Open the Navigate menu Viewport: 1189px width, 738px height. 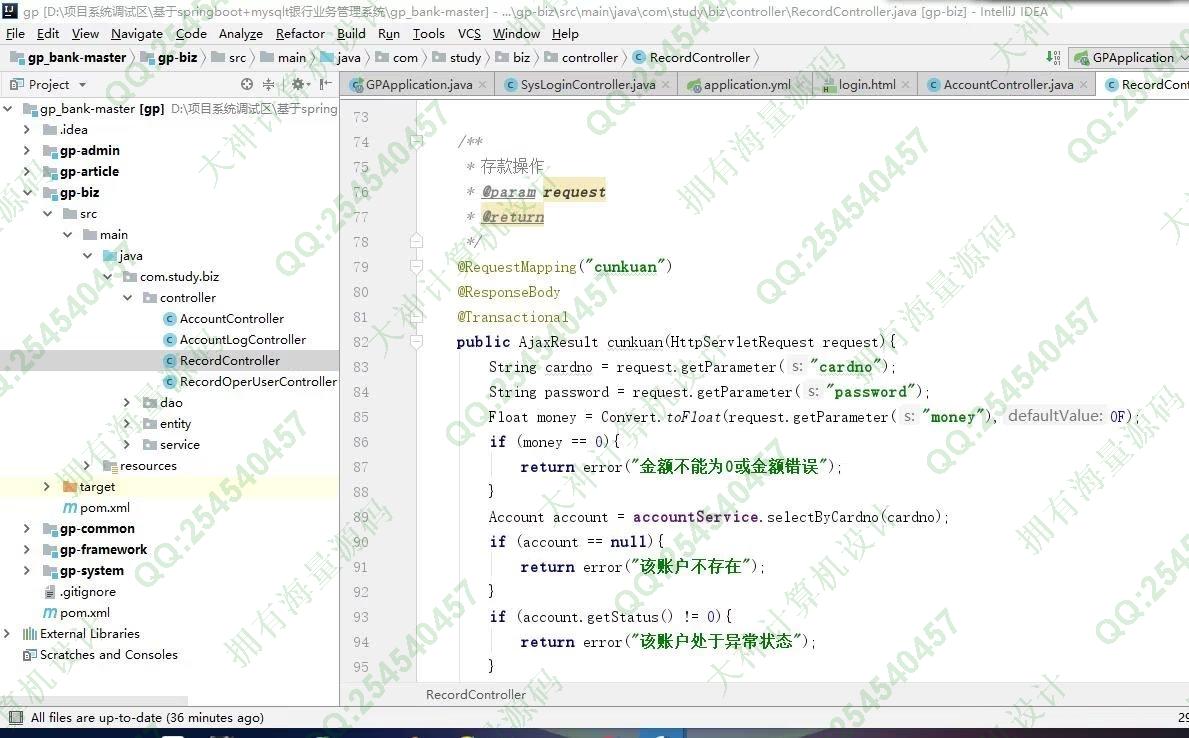(136, 33)
